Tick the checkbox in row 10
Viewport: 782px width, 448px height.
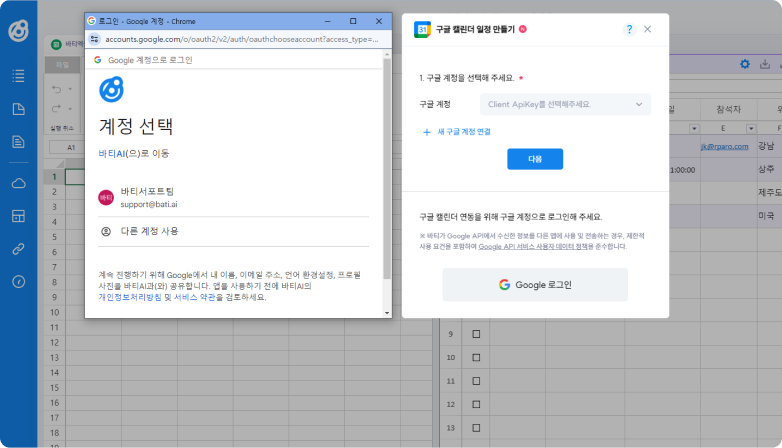coord(476,357)
